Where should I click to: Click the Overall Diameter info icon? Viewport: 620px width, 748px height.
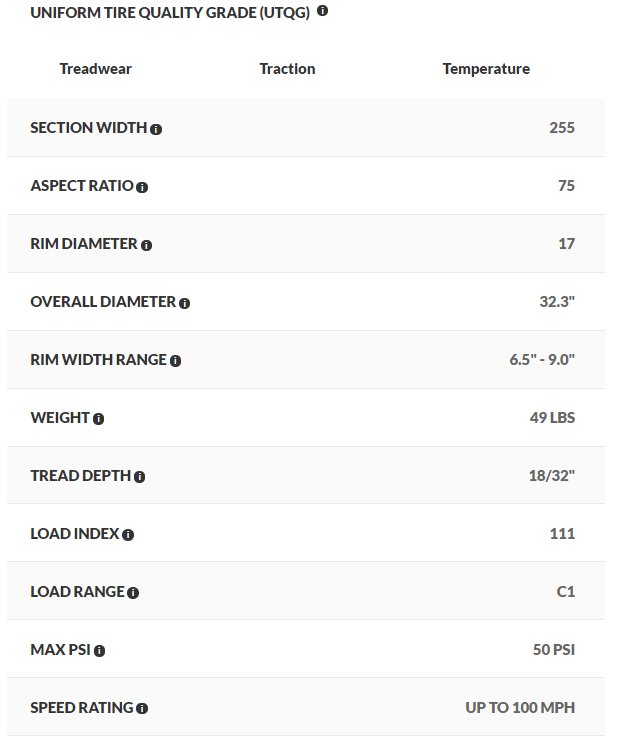(185, 303)
